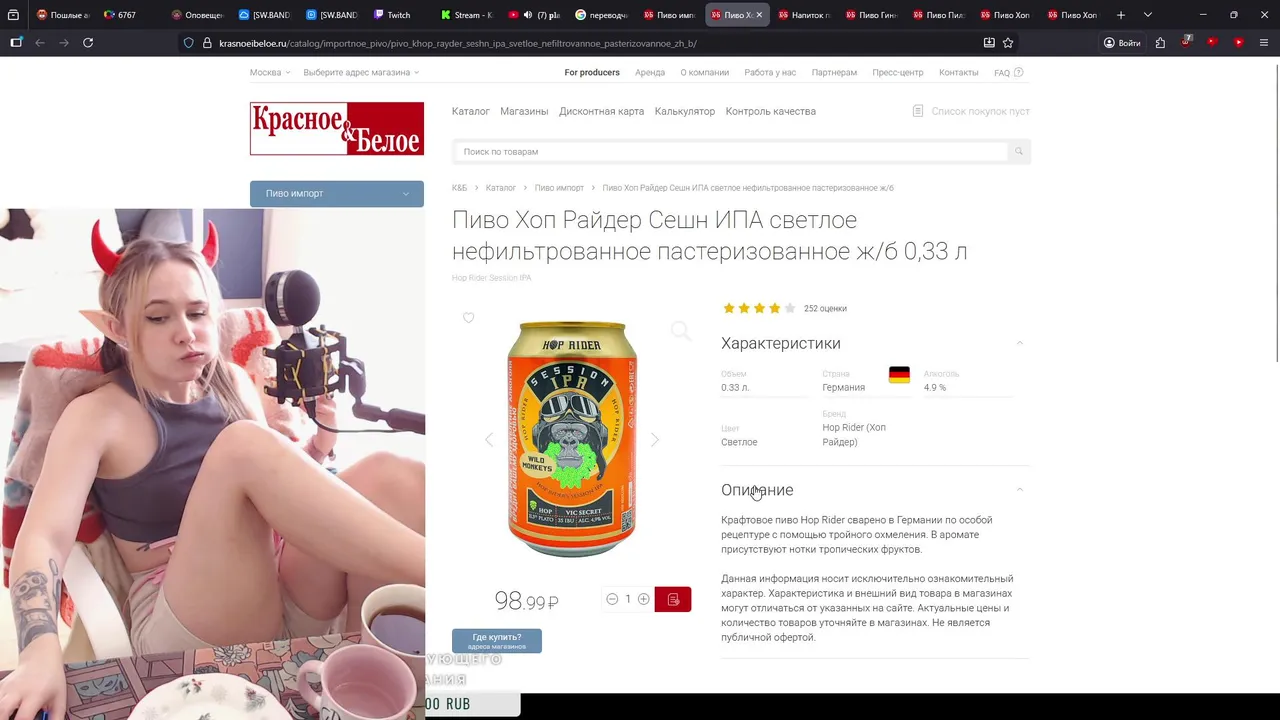1280x720 pixels.
Task: Click the browser address bar URL
Action: pos(458,43)
